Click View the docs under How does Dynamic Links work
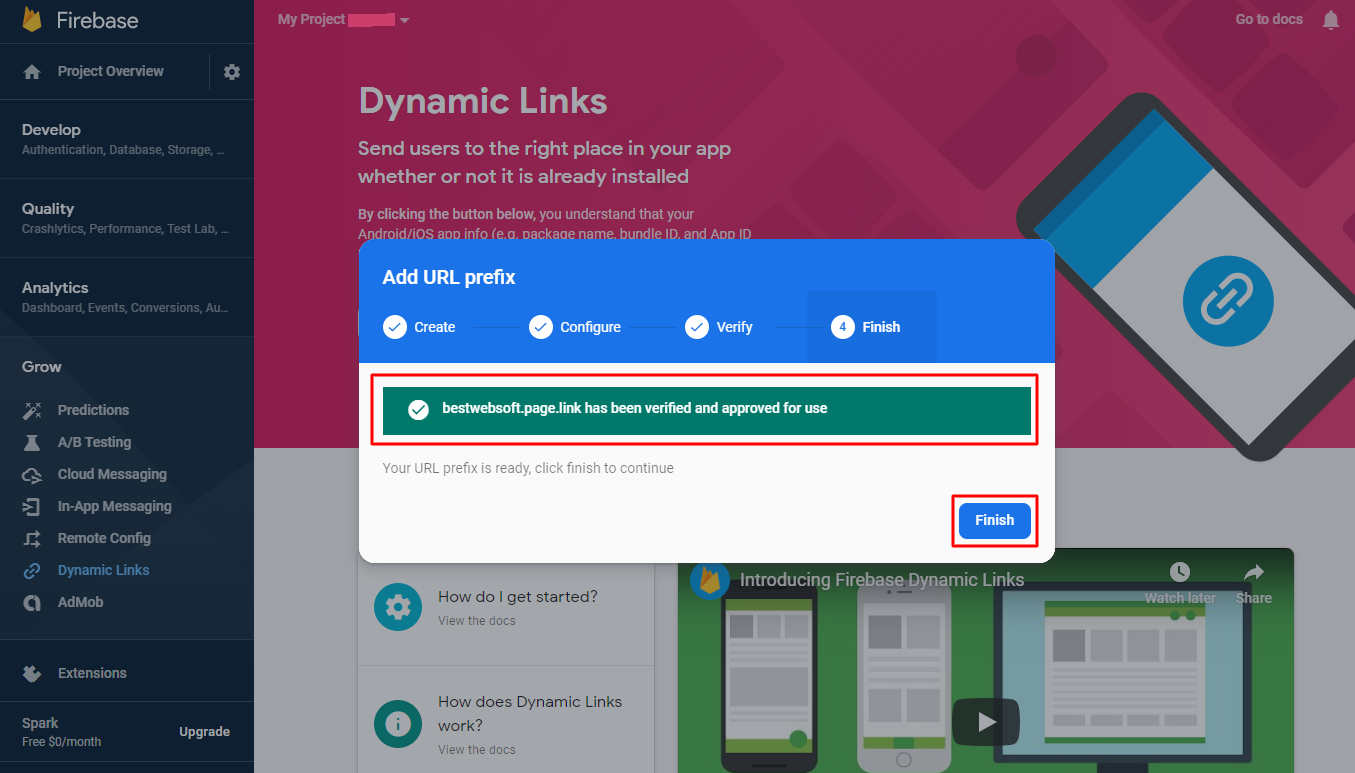The height and width of the screenshot is (773, 1355). pyautogui.click(x=477, y=750)
